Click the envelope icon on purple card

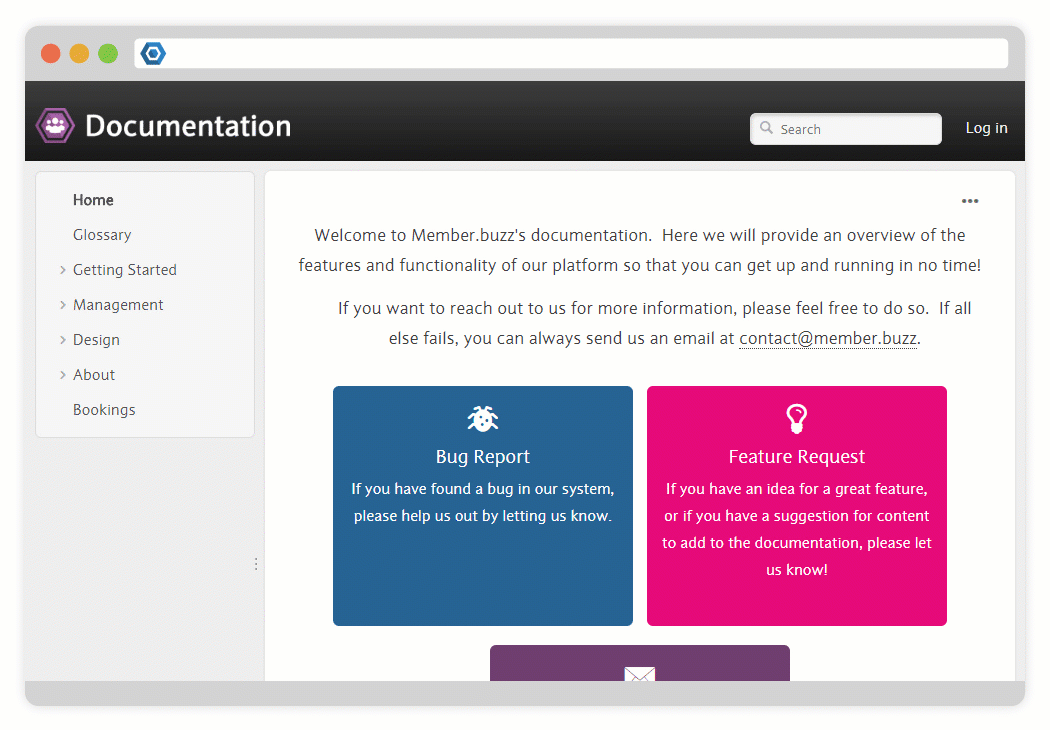point(639,674)
